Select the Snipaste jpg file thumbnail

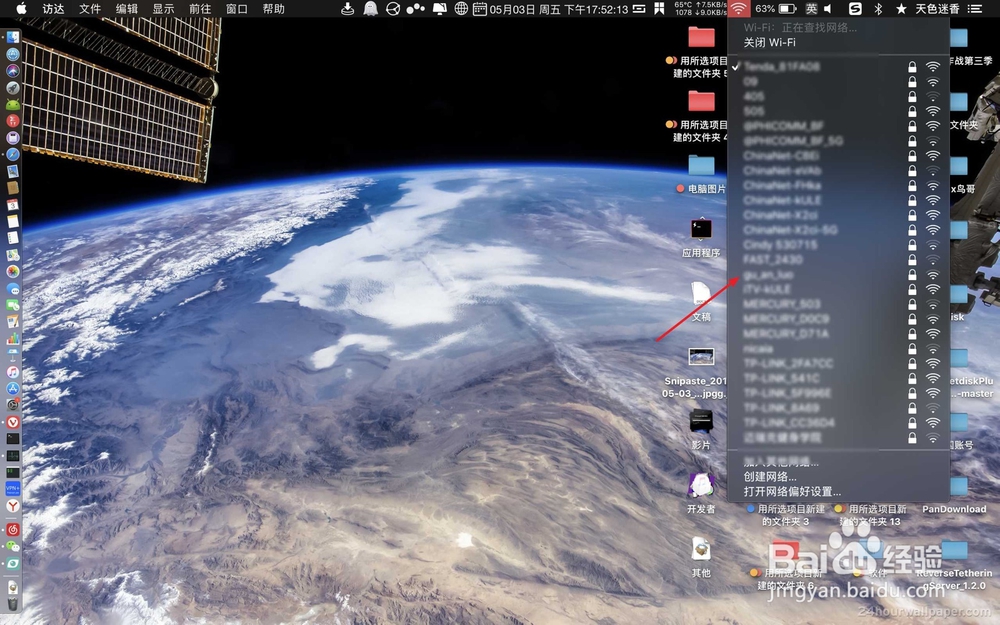click(x=701, y=357)
